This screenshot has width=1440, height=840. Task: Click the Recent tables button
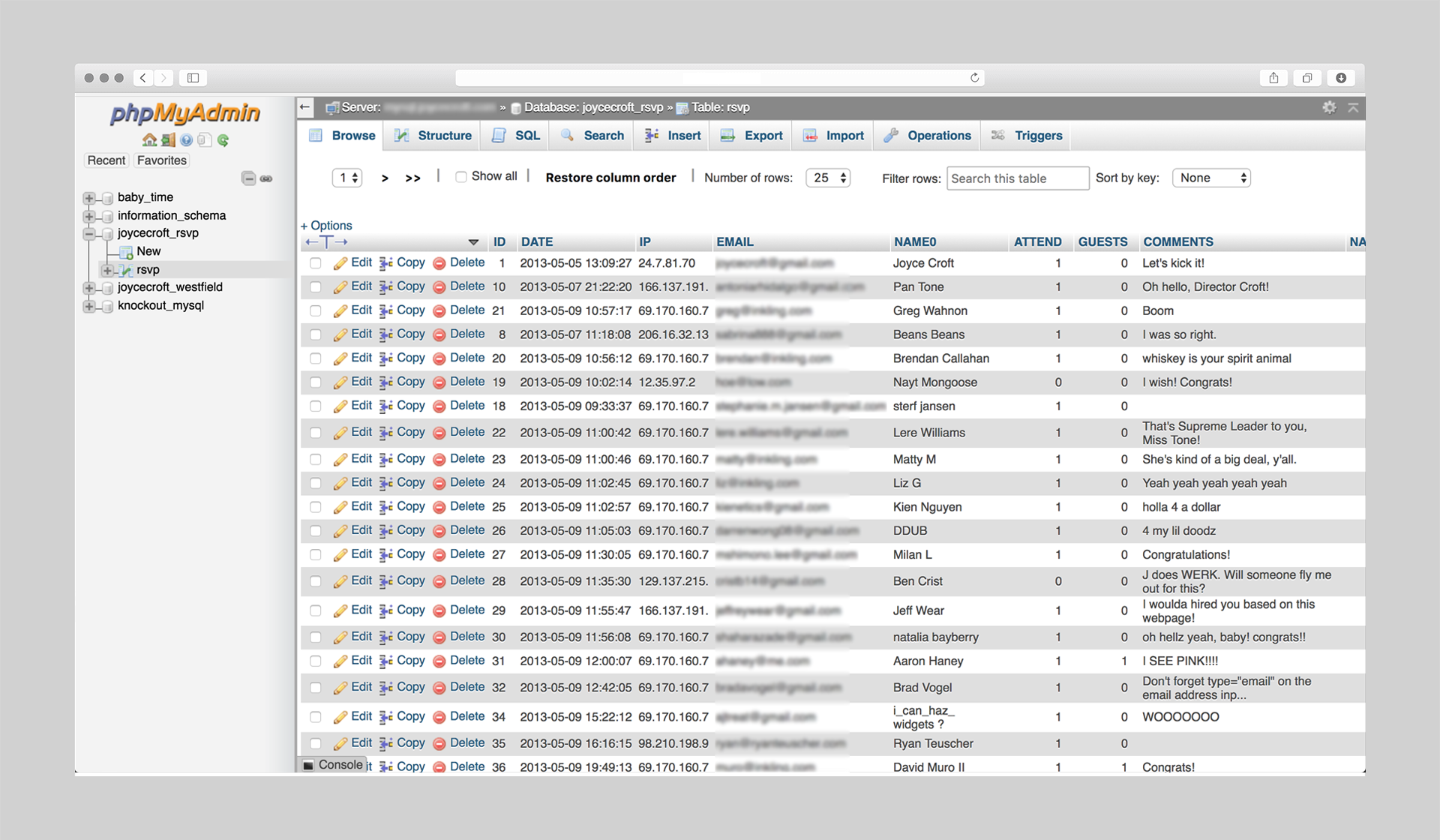coord(106,160)
